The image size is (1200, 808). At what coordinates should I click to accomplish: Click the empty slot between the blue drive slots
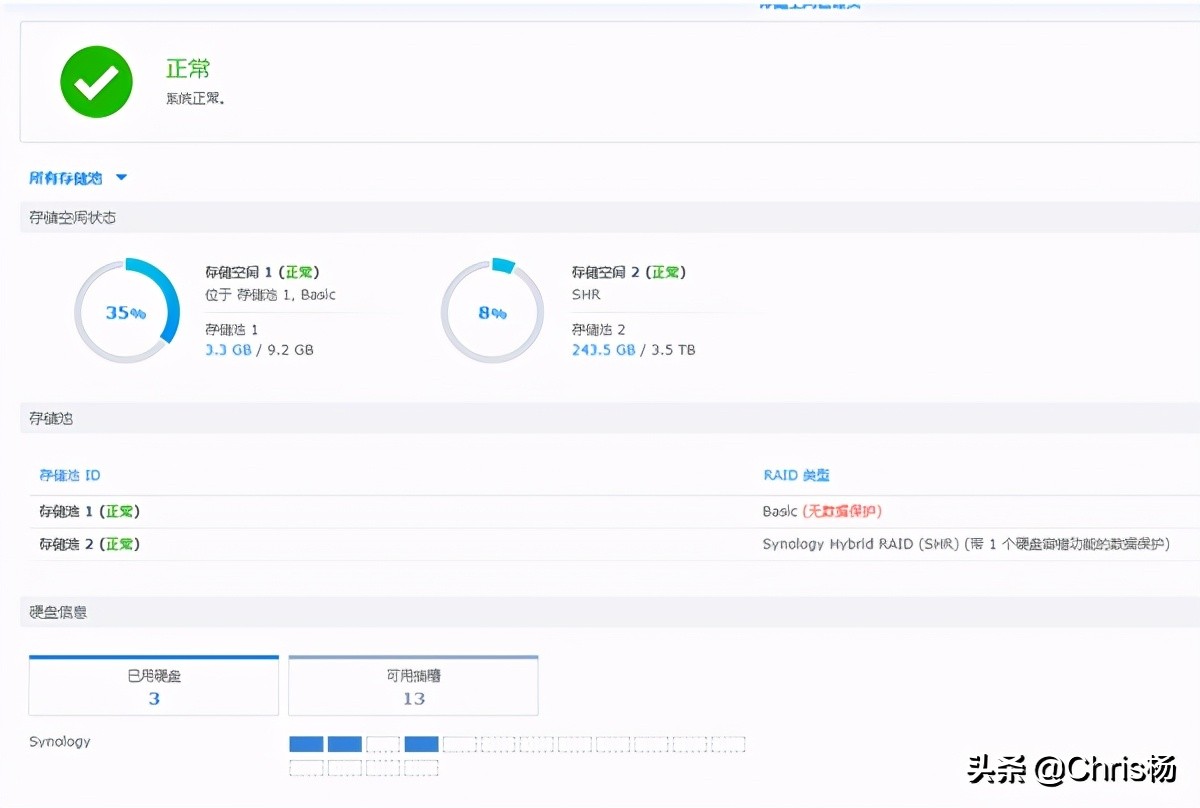(x=383, y=744)
